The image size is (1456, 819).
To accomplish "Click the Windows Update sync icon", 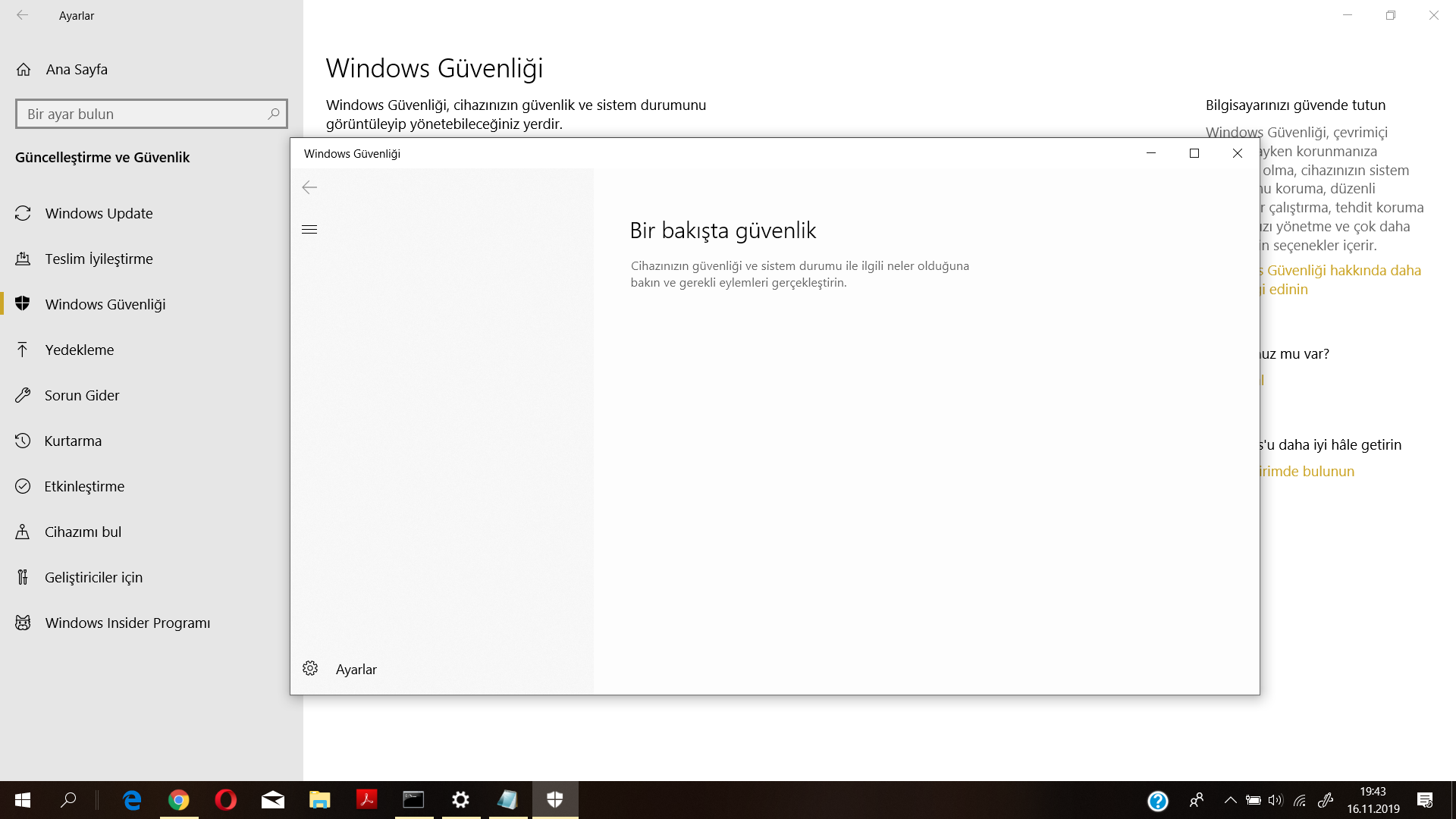I will [x=23, y=213].
